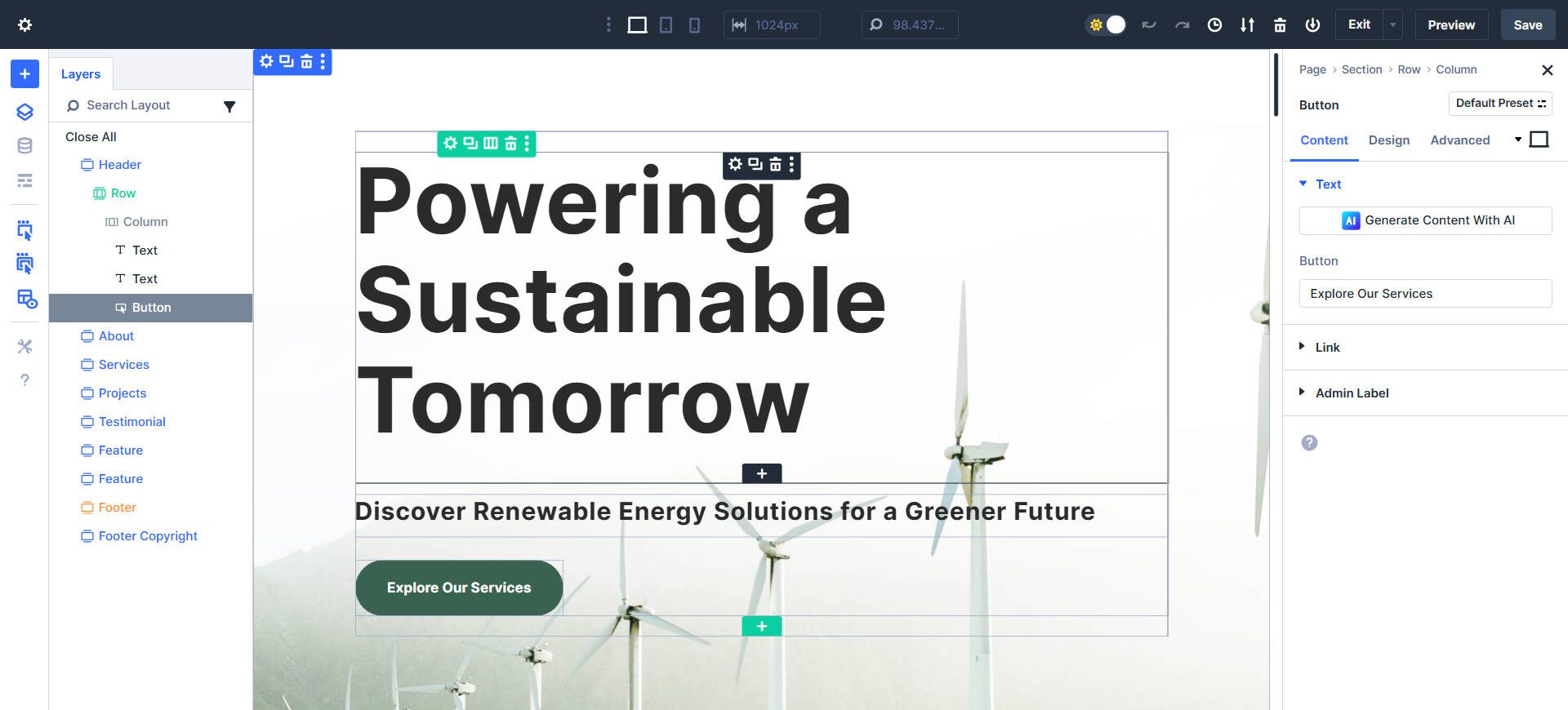Add a row with the green plus button

[x=762, y=626]
